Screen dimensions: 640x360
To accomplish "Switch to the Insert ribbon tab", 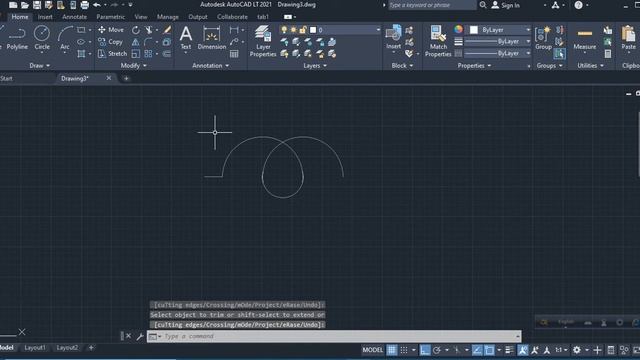I will coord(45,17).
